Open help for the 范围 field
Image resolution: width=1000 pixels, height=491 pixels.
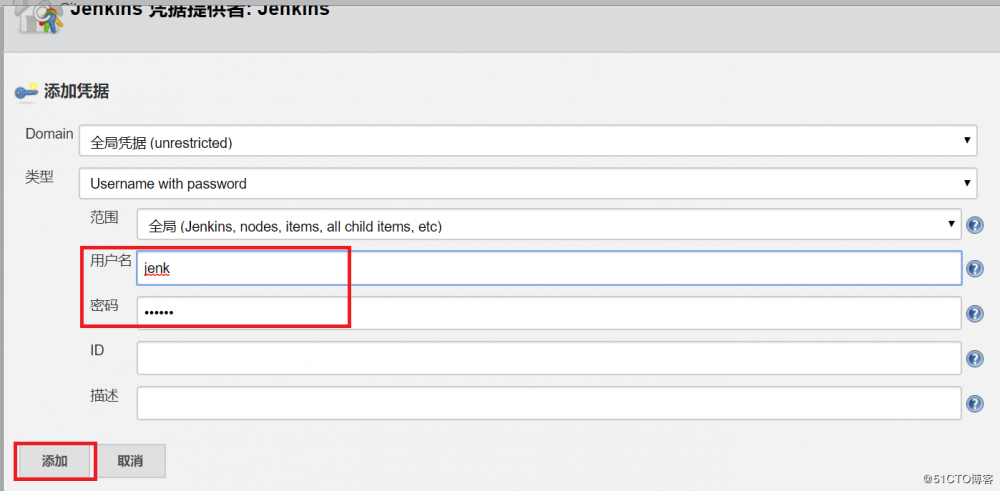coord(975,226)
